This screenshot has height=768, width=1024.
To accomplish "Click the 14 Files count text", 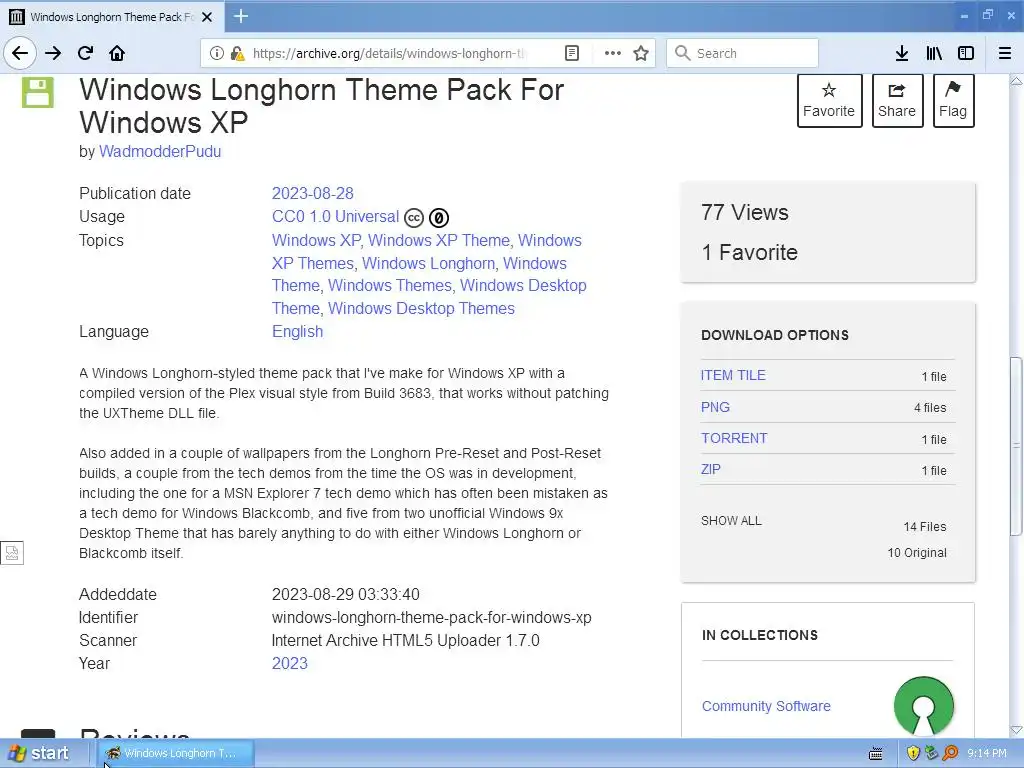I will [925, 526].
